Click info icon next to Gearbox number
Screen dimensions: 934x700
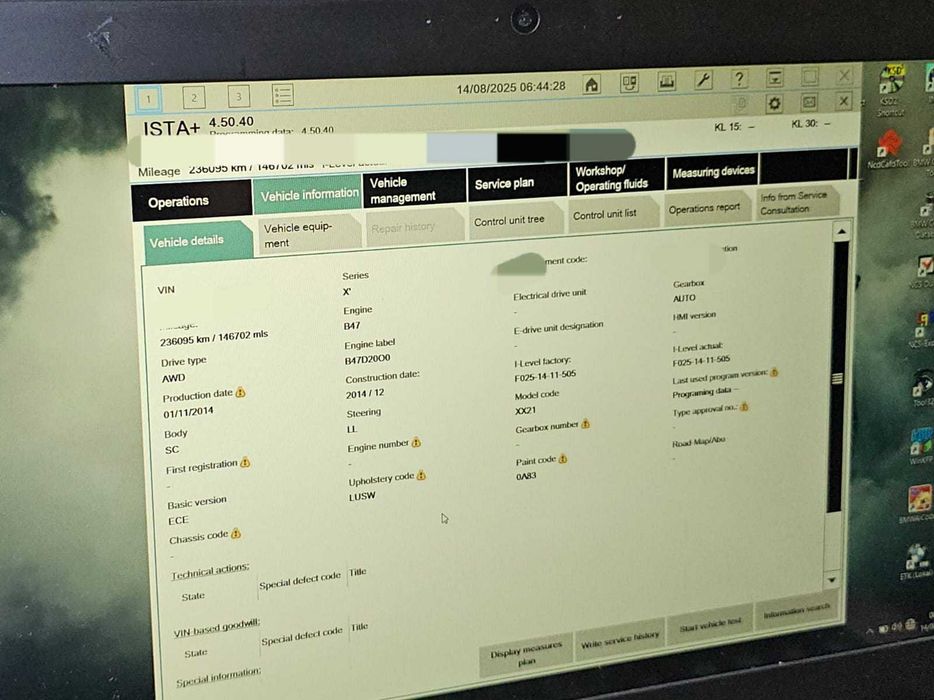586,424
